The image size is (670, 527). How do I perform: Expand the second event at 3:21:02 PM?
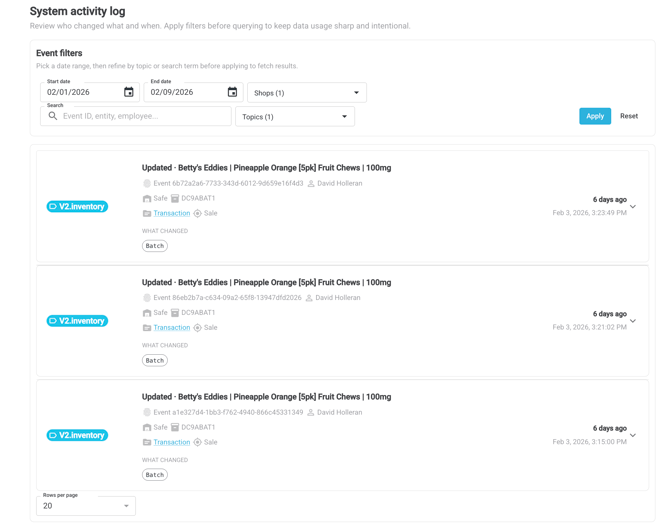tap(633, 321)
